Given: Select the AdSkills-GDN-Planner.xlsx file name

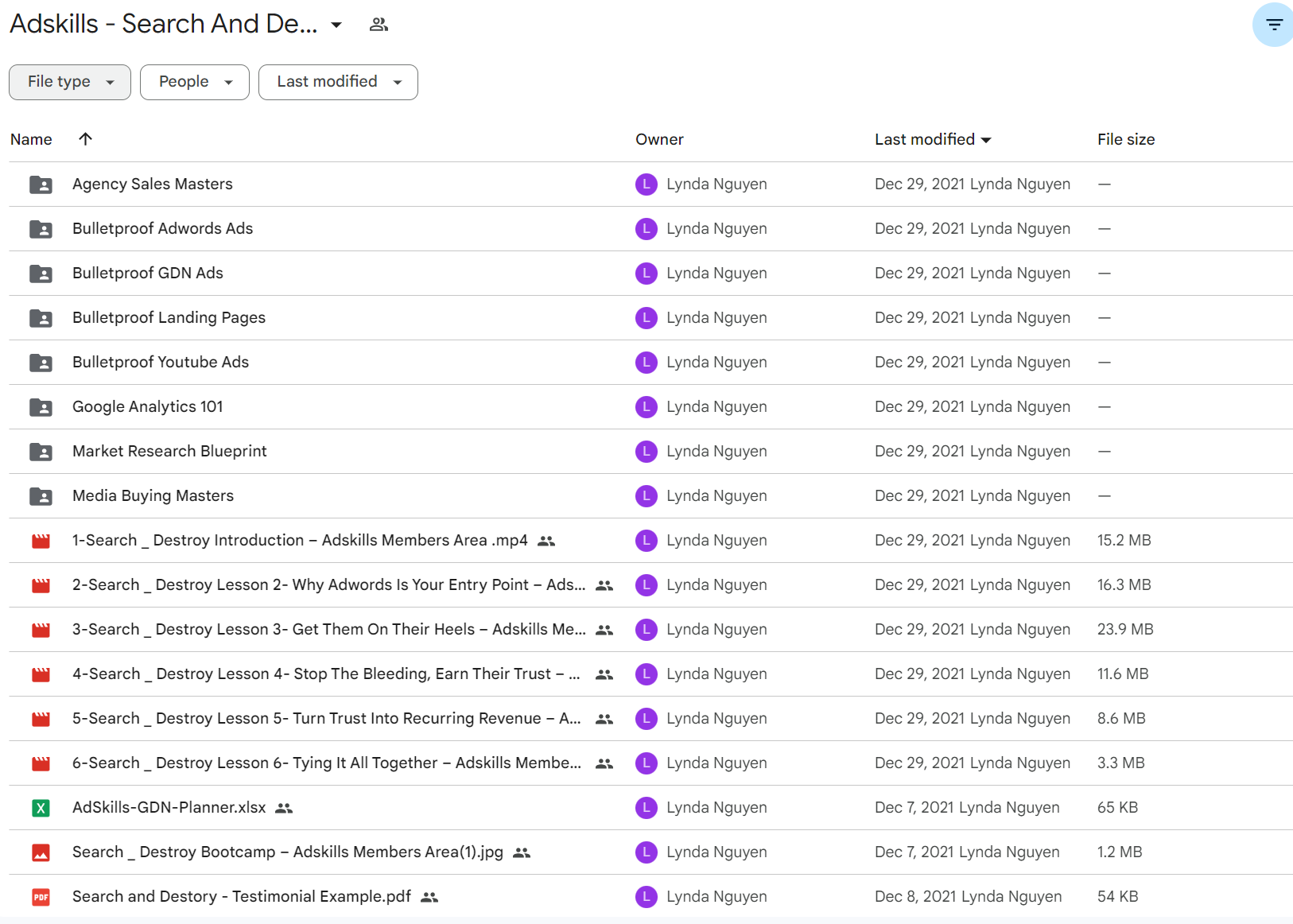Looking at the screenshot, I should pos(169,808).
